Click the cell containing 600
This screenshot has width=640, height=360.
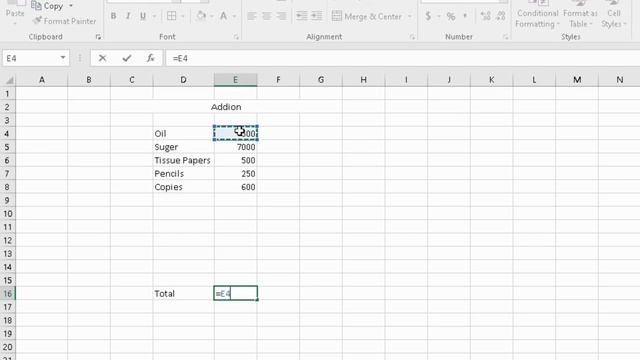236,187
